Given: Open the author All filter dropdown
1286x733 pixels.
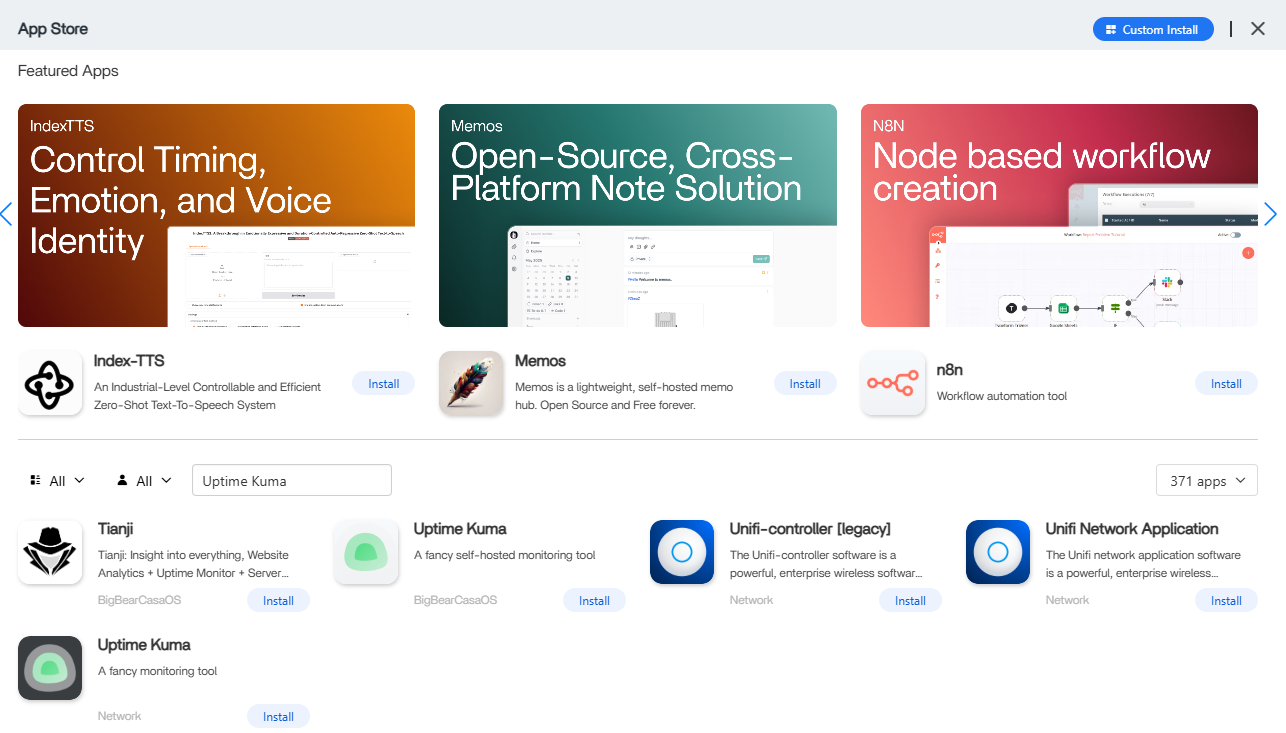Looking at the screenshot, I should tap(145, 481).
